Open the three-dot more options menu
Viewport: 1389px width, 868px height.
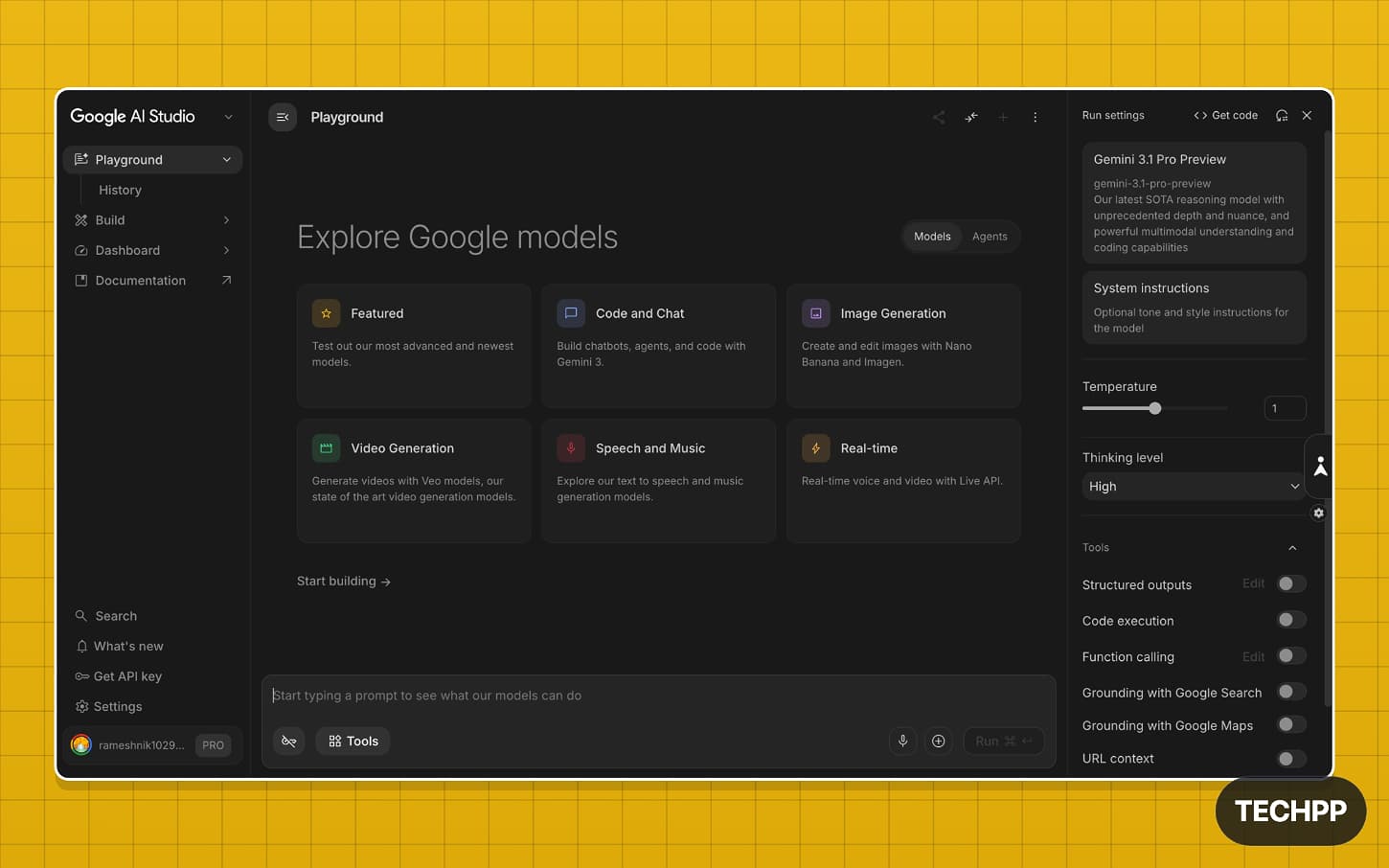pos(1036,117)
